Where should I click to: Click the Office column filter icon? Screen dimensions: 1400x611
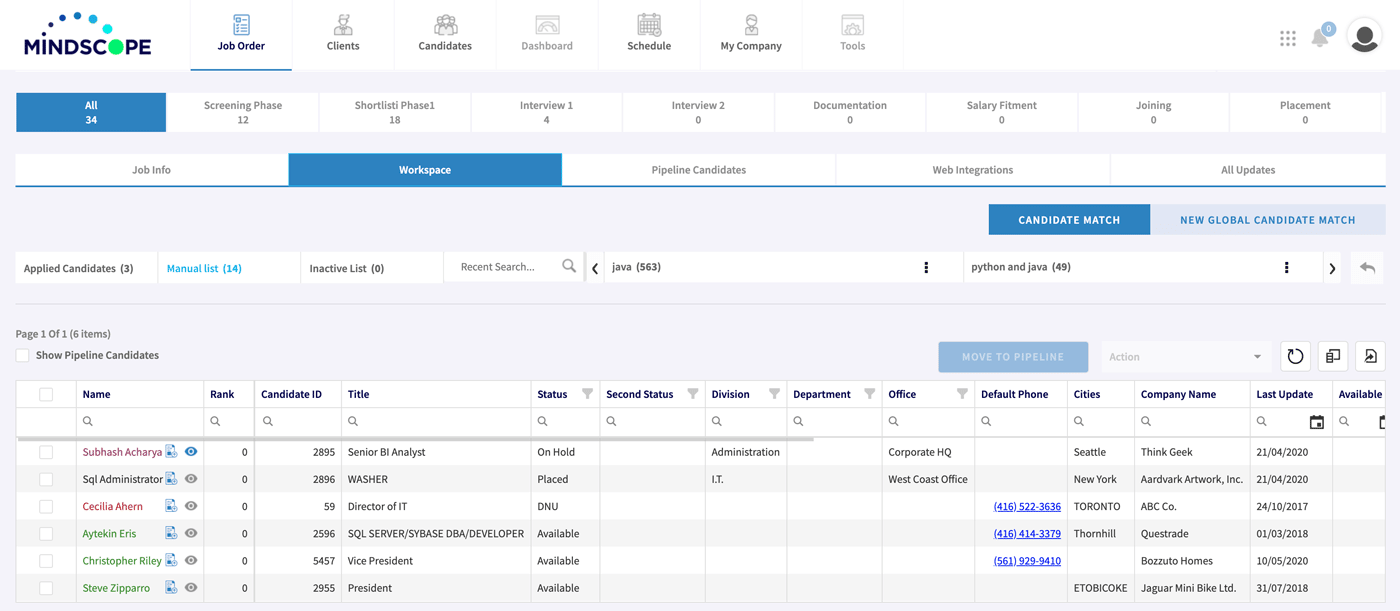962,394
